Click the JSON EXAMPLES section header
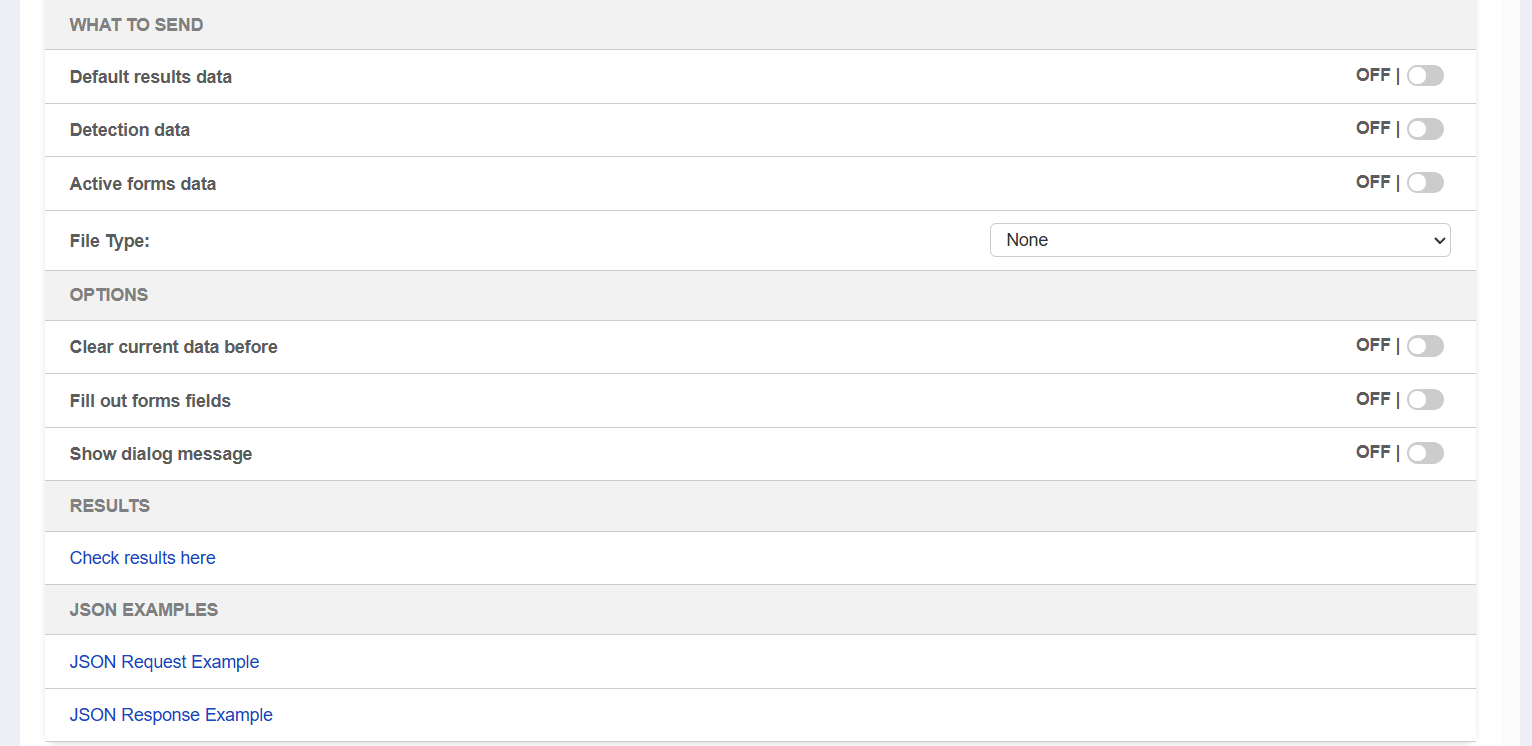 click(x=143, y=610)
